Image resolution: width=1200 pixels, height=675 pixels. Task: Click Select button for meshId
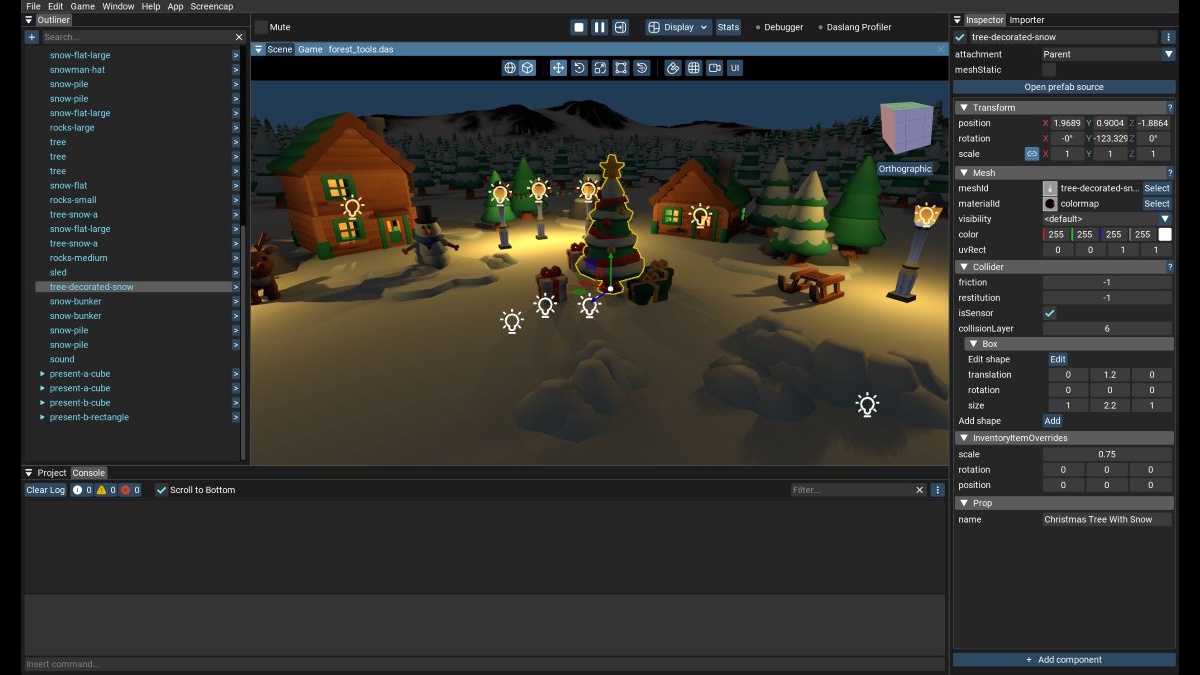click(x=1157, y=188)
